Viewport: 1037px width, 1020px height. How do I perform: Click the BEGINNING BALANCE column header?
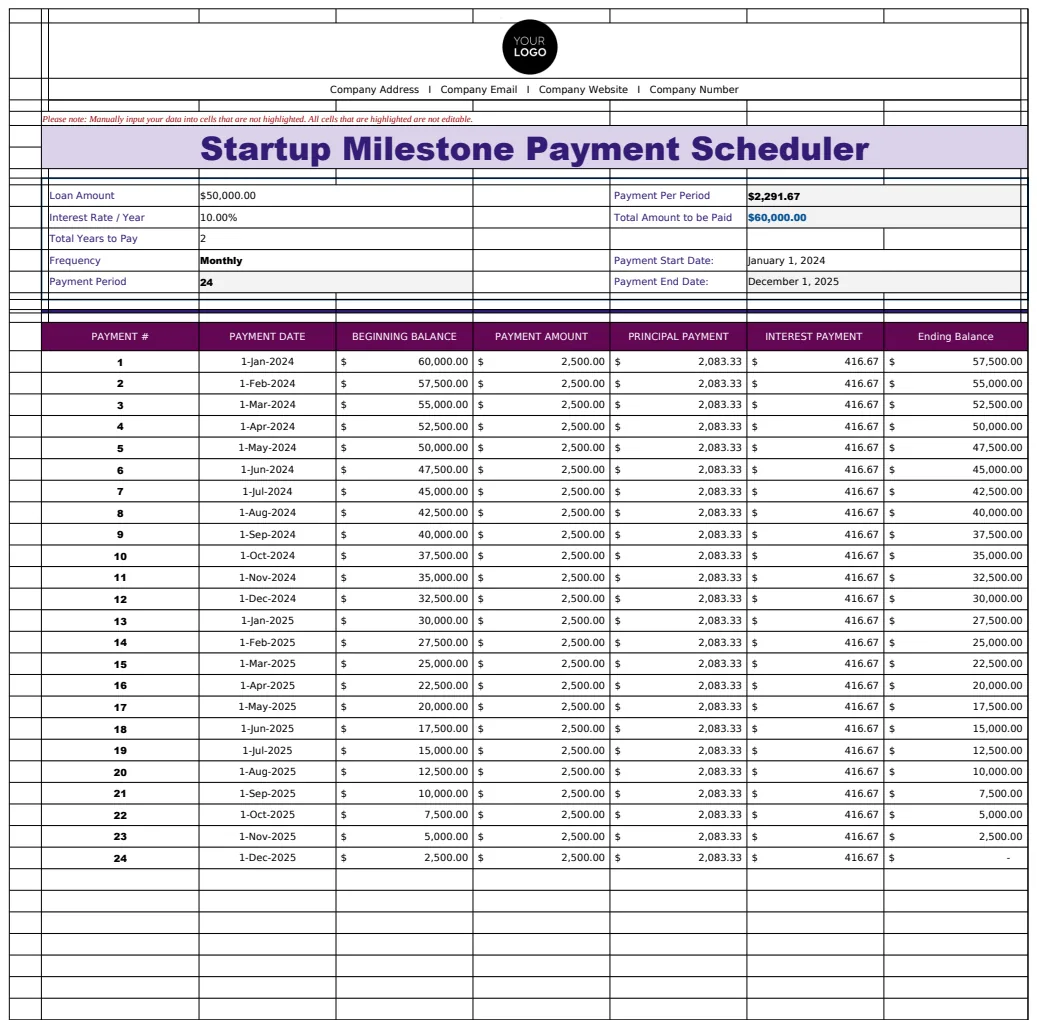pyautogui.click(x=404, y=337)
